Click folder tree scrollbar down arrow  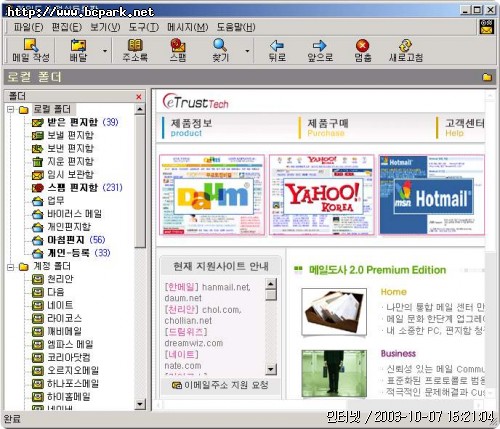140,404
